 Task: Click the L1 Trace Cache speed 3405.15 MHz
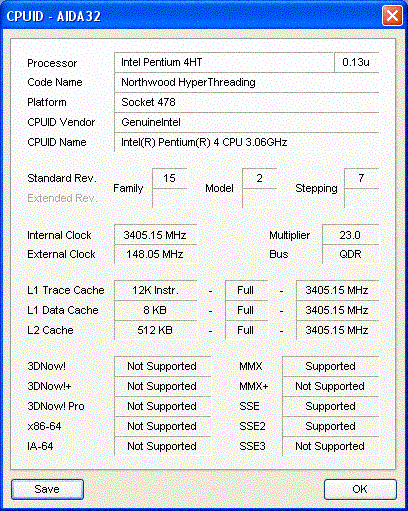pyautogui.click(x=337, y=290)
